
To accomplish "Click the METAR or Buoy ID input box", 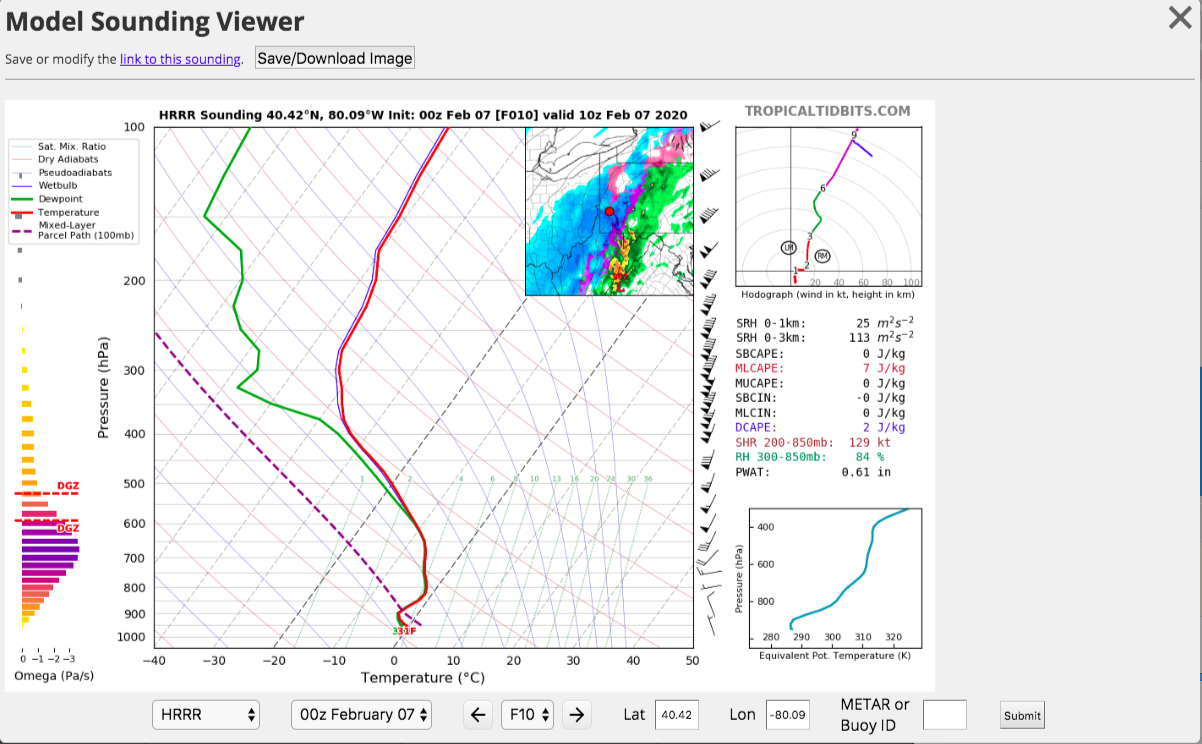I will click(x=945, y=715).
